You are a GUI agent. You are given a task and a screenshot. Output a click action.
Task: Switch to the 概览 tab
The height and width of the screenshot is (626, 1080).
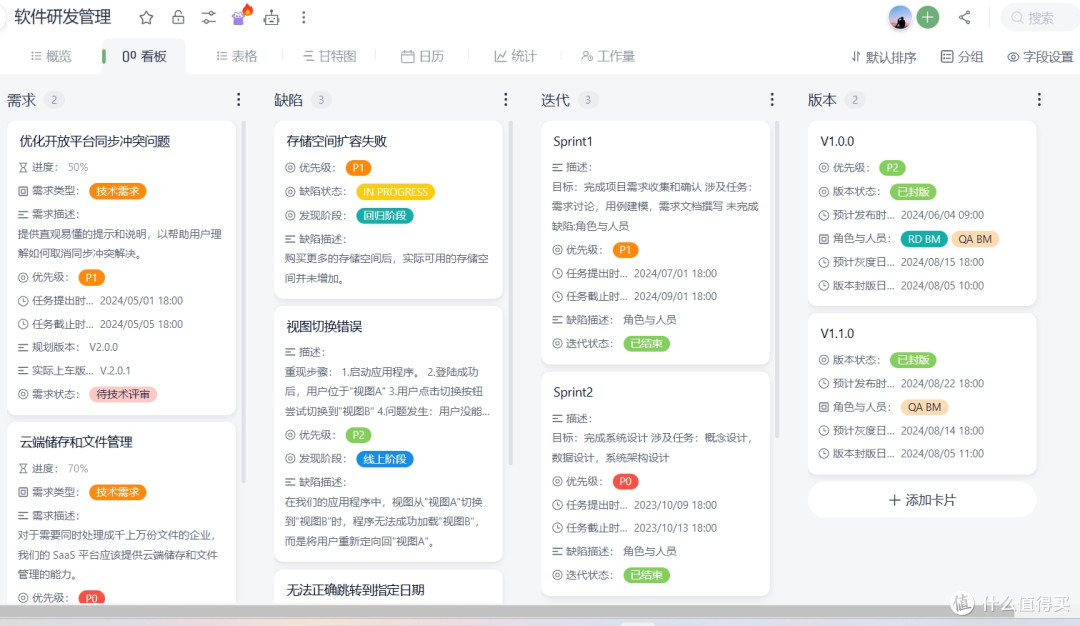tap(51, 56)
